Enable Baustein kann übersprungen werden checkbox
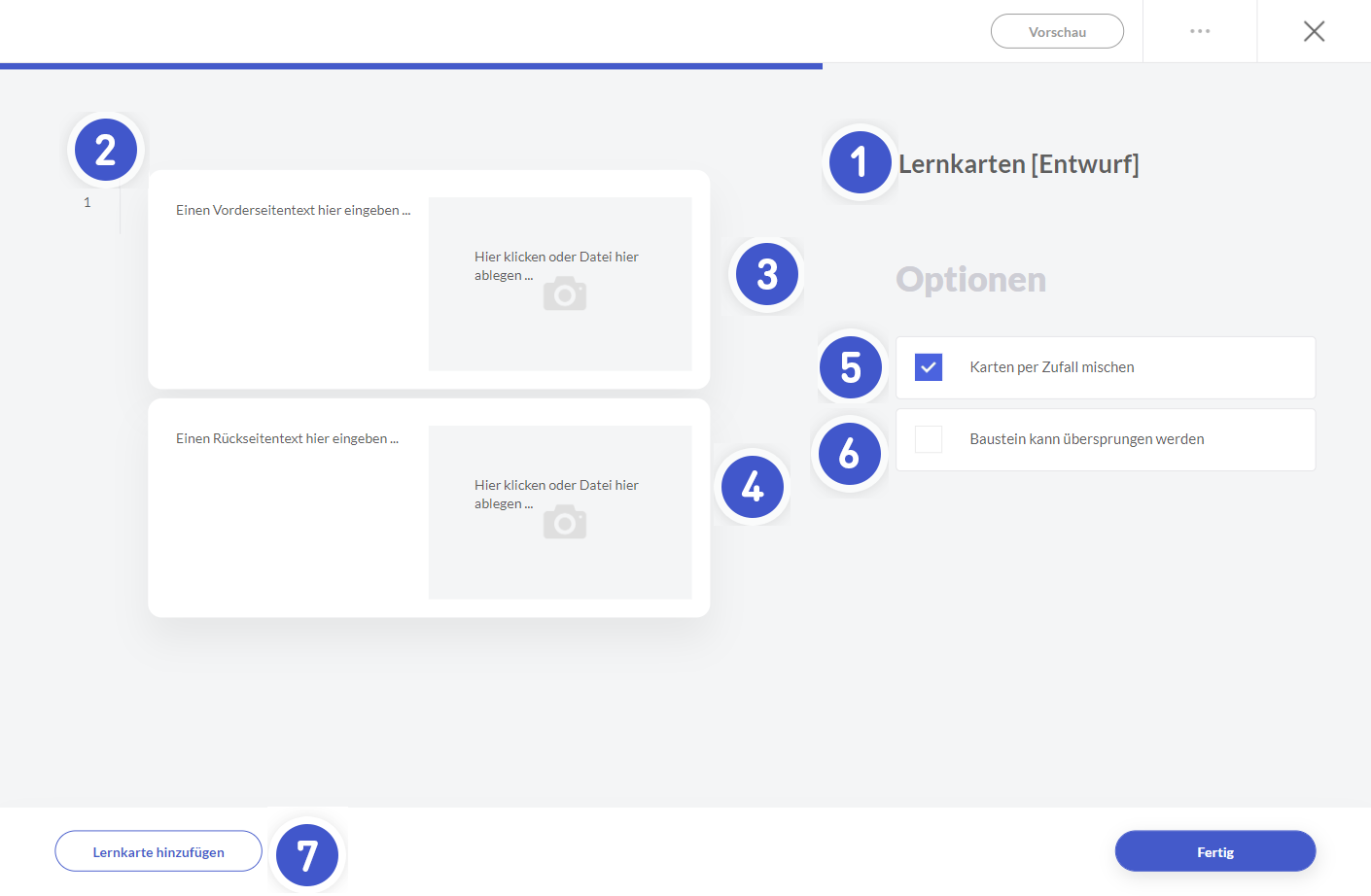 [x=929, y=439]
